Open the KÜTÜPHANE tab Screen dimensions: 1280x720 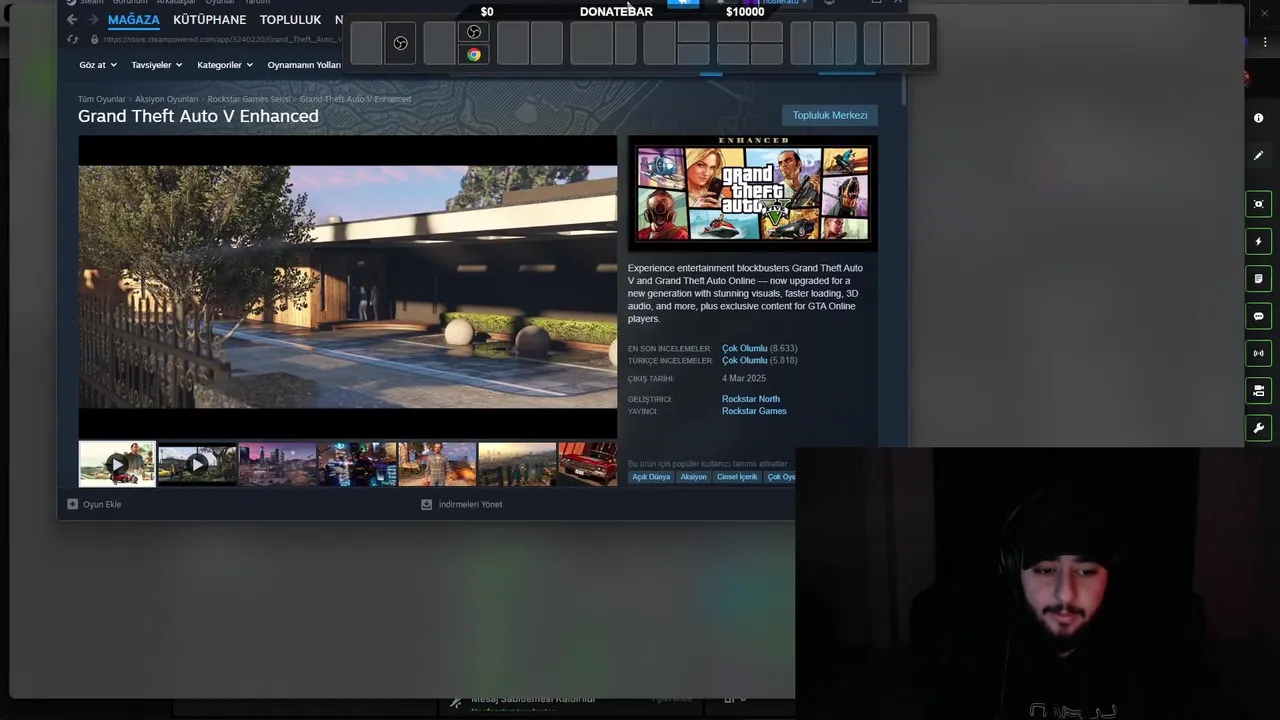(x=209, y=20)
